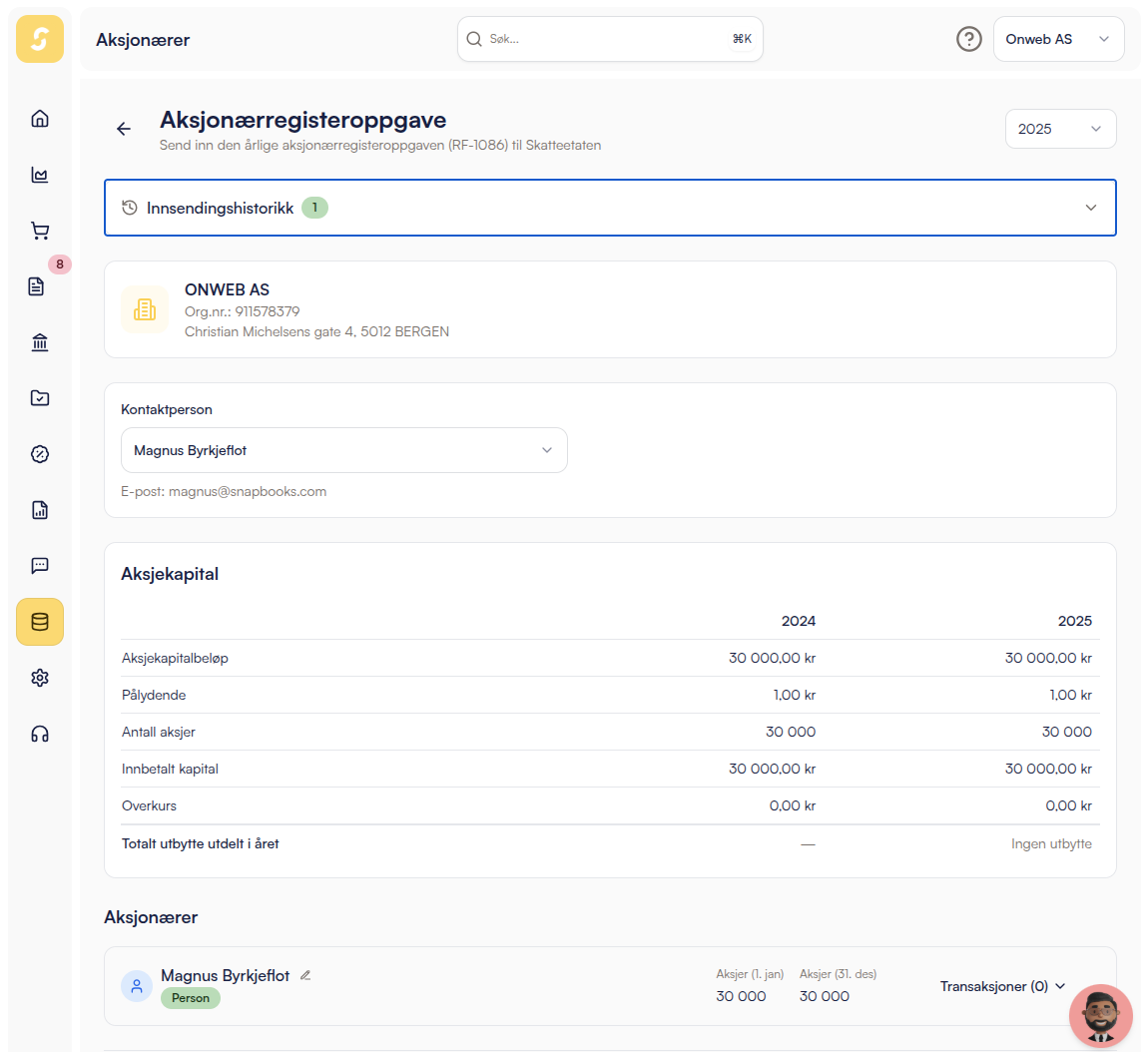Image resolution: width=1148 pixels, height=1052 pixels.
Task: Click the folder checkmark sidebar icon
Action: (40, 398)
